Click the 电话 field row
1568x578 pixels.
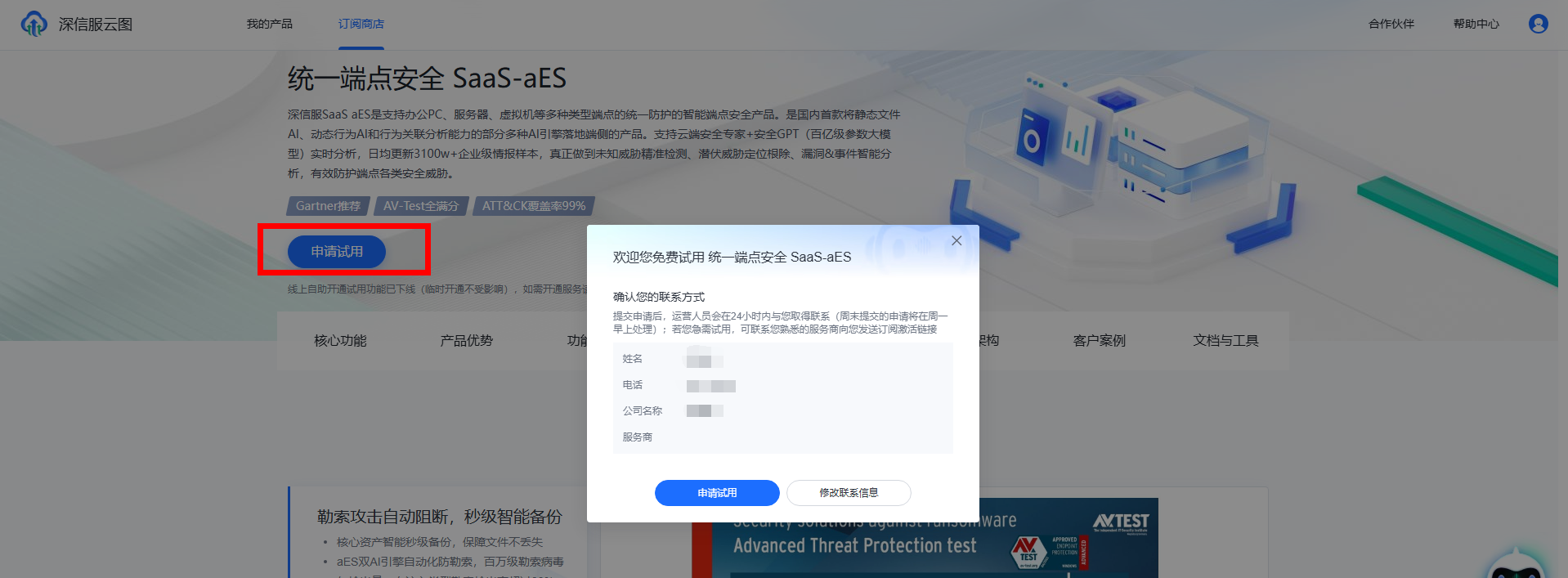(783, 385)
